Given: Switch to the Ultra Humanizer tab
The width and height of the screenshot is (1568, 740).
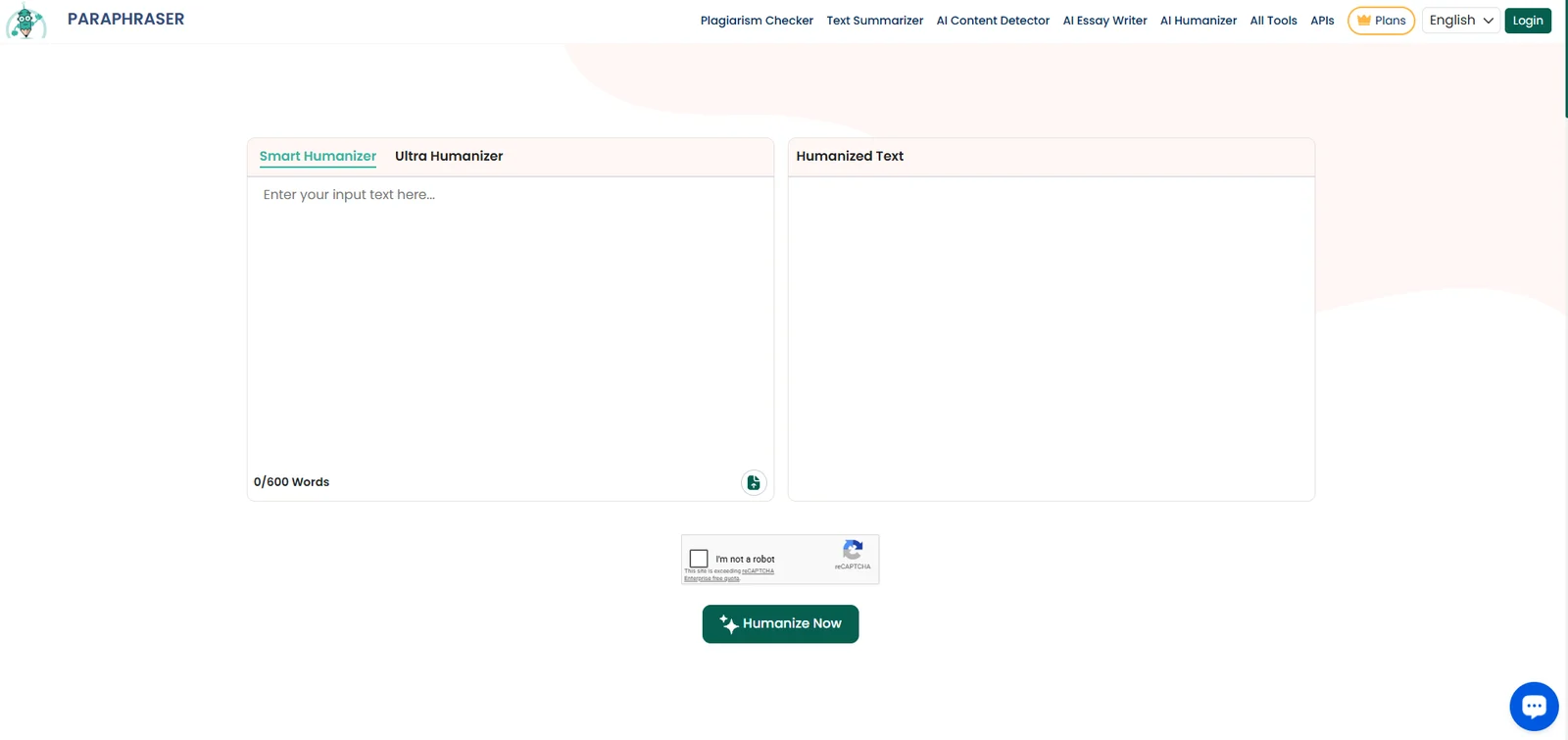Looking at the screenshot, I should click(449, 156).
